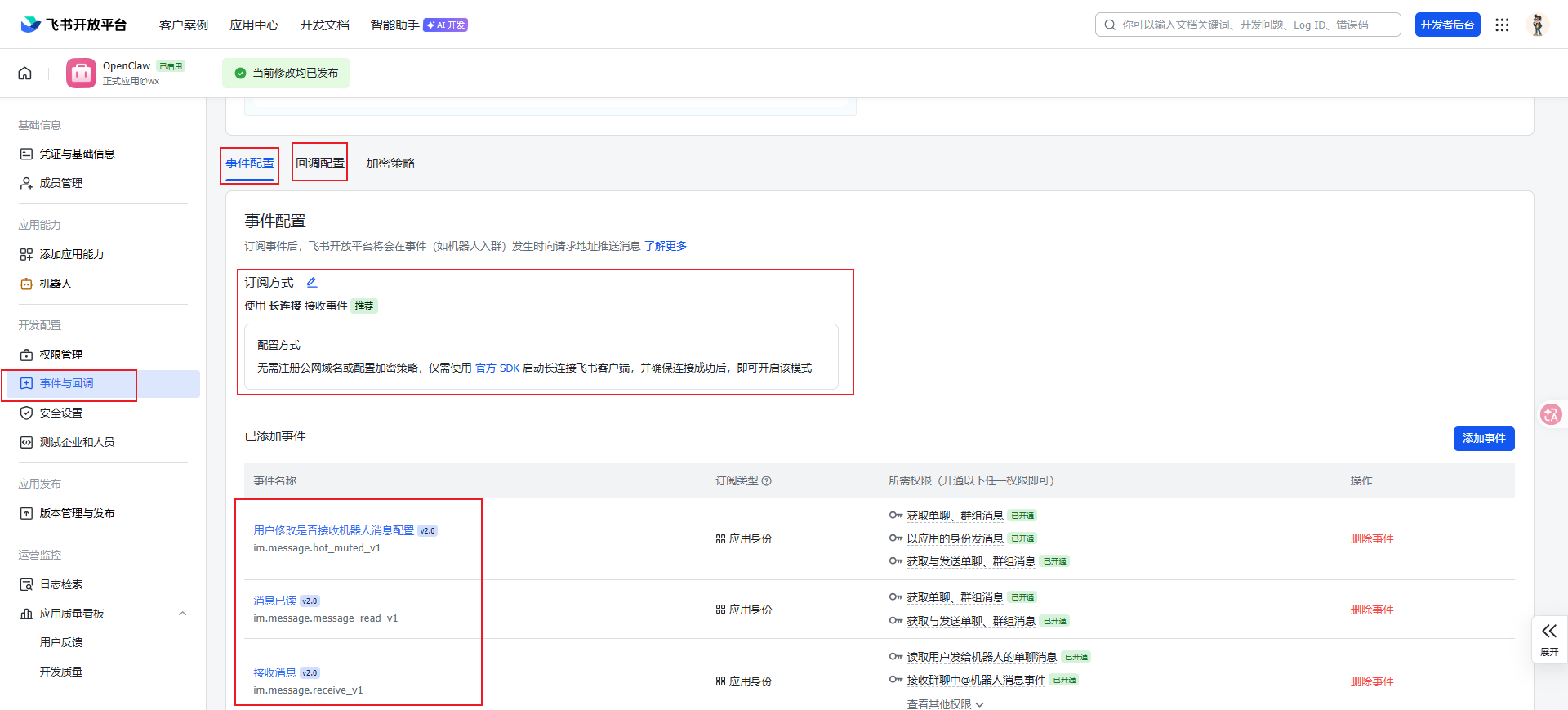The width and height of the screenshot is (1568, 710).
Task: Expand the side panel with 展开 arrows
Action: click(x=1549, y=639)
